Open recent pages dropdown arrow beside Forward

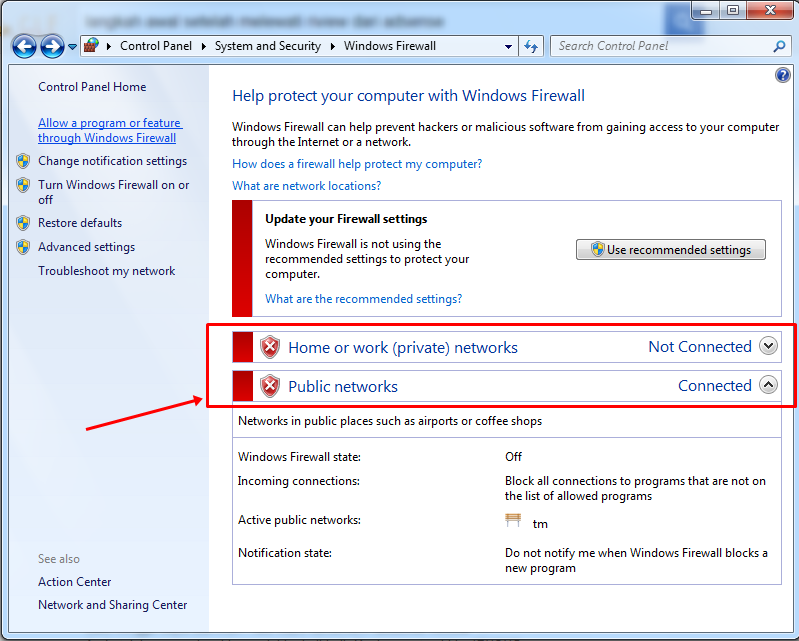coord(72,47)
